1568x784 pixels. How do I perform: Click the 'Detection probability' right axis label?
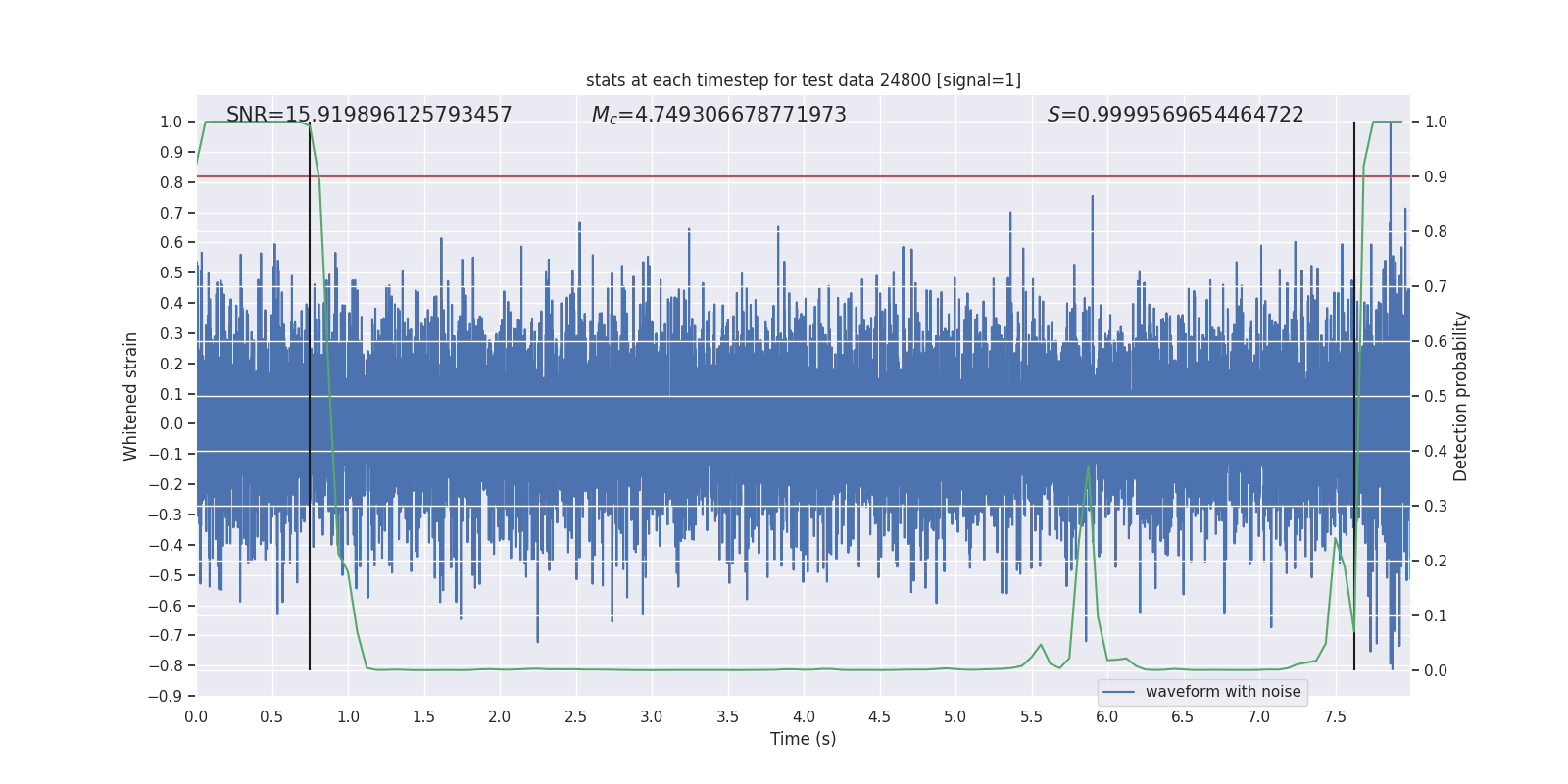click(1460, 396)
